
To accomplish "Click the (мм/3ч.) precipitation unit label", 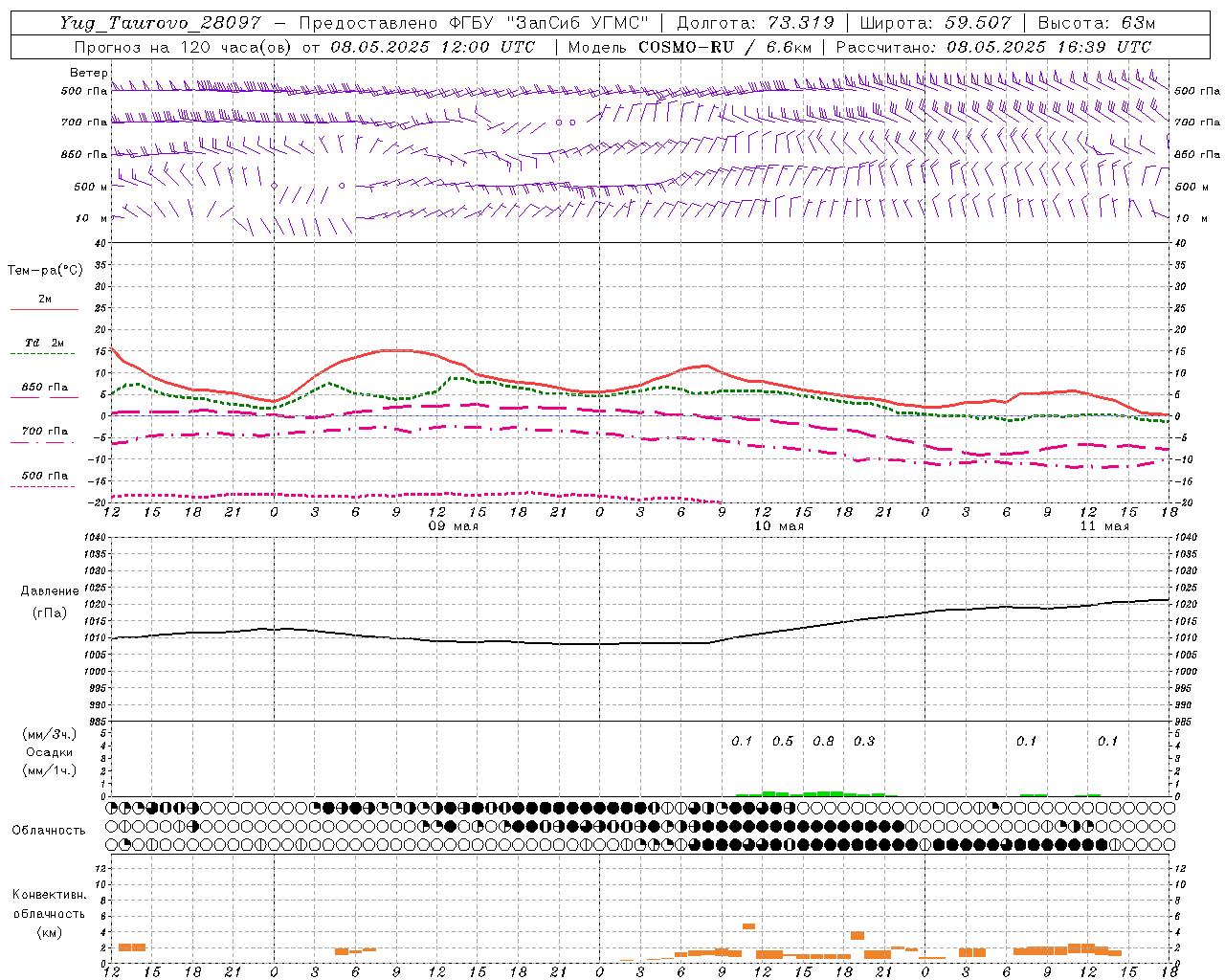I will 50,734.
